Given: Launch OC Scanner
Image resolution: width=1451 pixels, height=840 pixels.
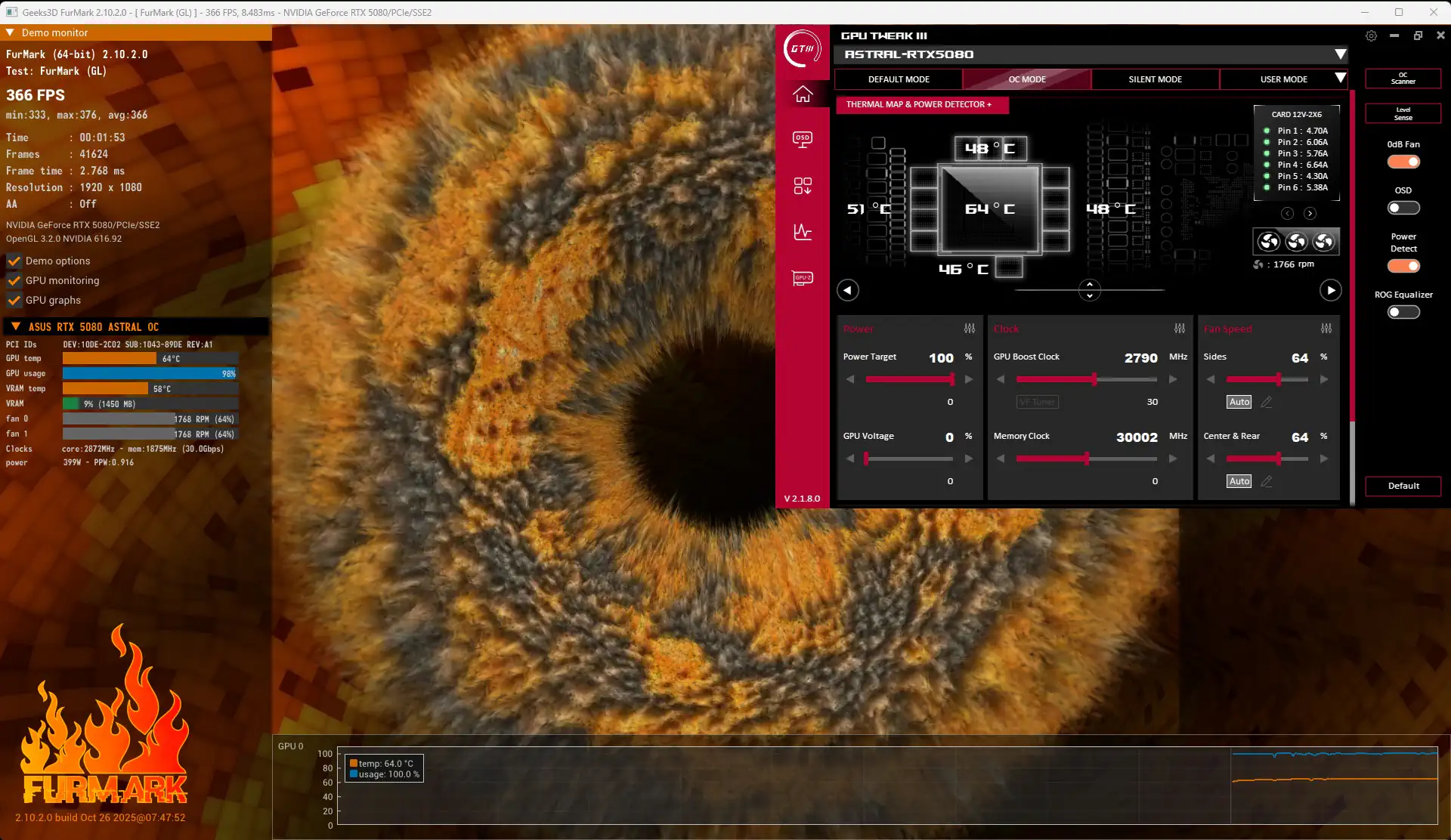Looking at the screenshot, I should 1403,78.
